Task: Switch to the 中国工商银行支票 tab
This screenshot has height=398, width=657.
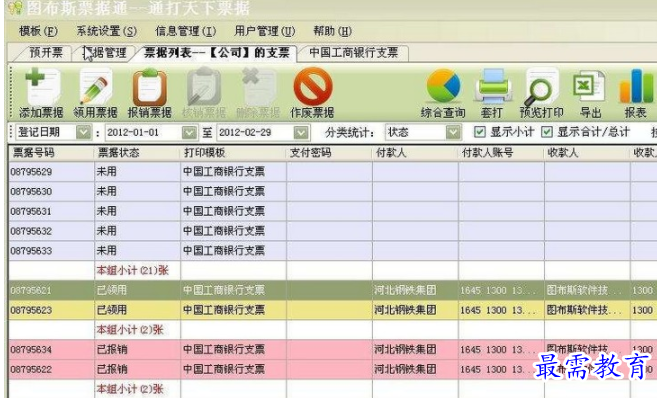Action: pos(354,53)
